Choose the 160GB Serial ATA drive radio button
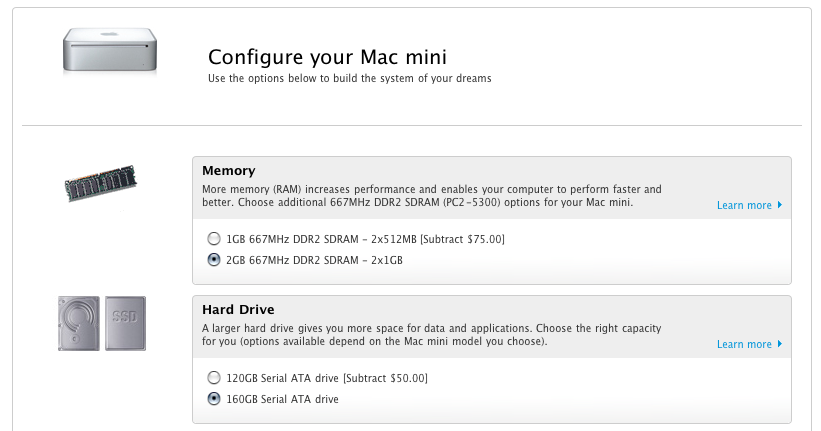 click(214, 399)
